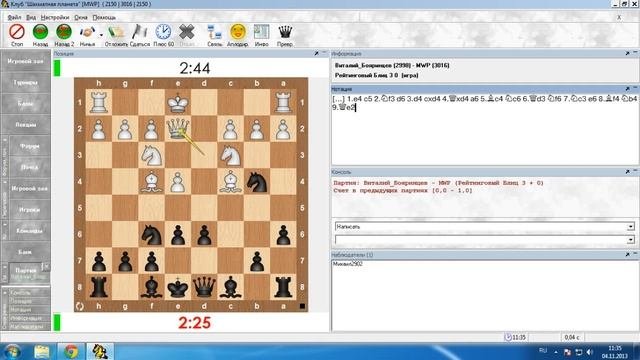Viewport: 640px width, 360px height.
Task: Open the Вид menu
Action: point(31,18)
